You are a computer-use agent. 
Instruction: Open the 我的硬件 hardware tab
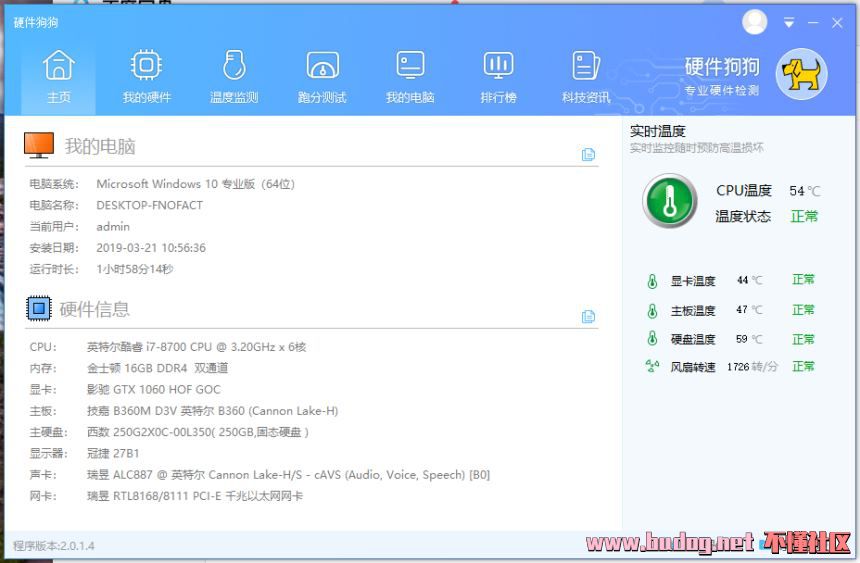[146, 77]
